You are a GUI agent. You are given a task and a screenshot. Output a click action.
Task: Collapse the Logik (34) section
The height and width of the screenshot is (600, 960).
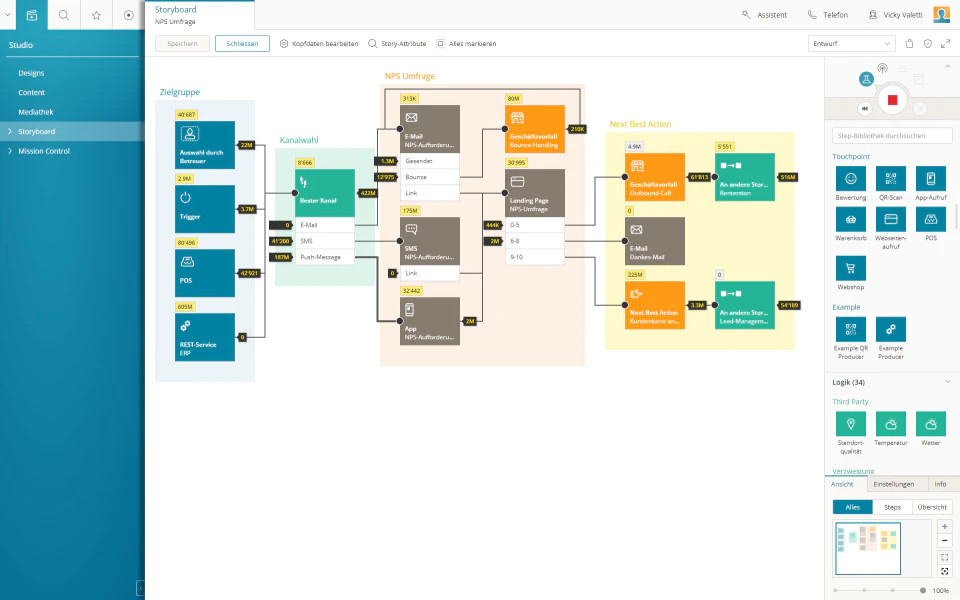(x=947, y=381)
